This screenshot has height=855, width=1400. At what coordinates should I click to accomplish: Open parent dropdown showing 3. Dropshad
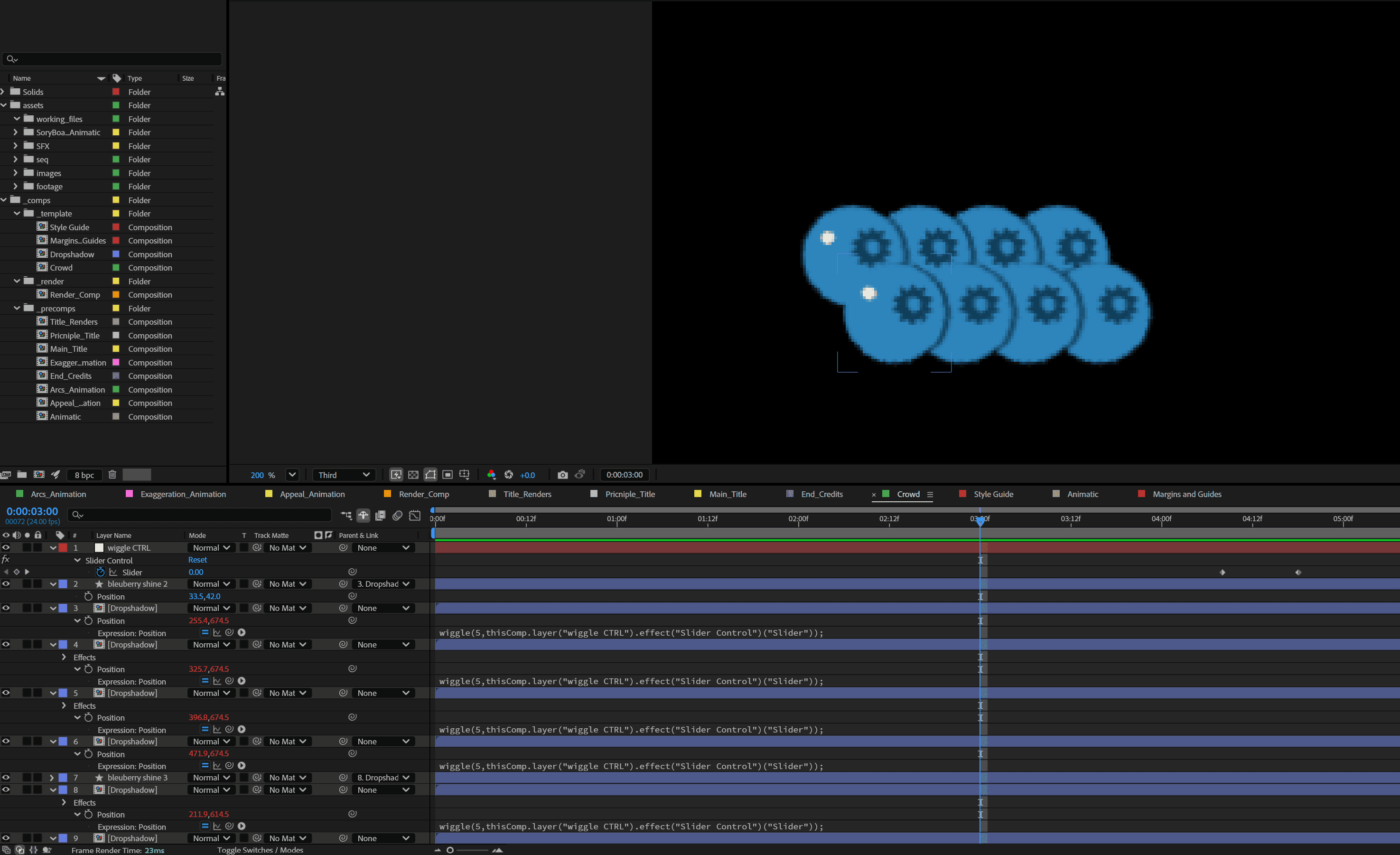pos(383,584)
